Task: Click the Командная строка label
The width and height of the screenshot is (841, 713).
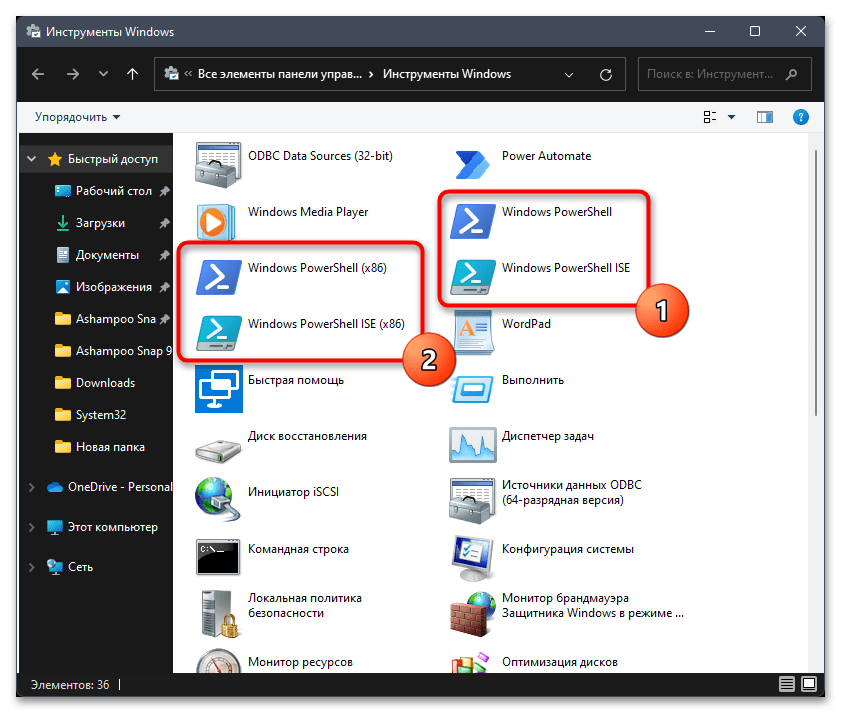Action: tap(298, 549)
